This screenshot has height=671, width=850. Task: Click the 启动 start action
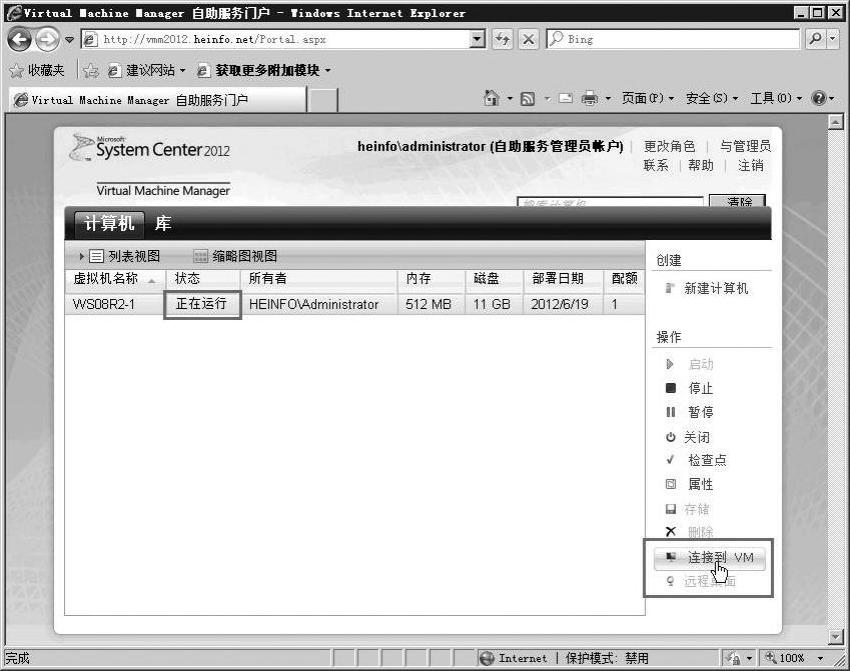coord(690,364)
